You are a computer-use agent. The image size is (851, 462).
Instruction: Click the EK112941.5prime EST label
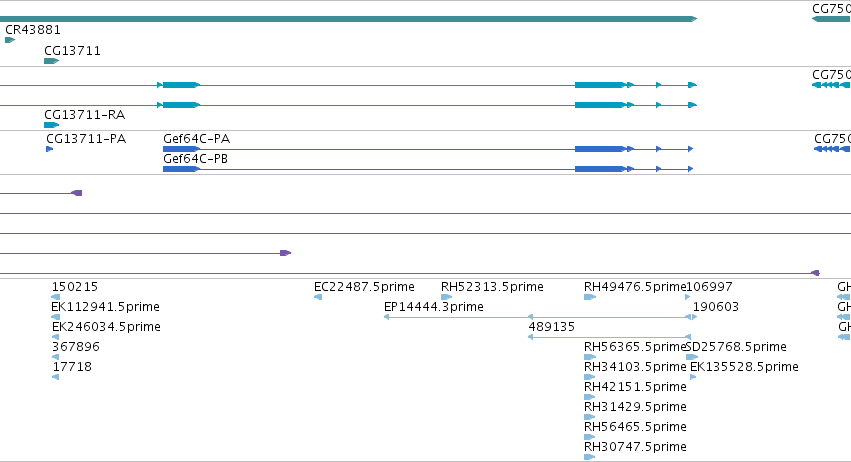coord(105,307)
